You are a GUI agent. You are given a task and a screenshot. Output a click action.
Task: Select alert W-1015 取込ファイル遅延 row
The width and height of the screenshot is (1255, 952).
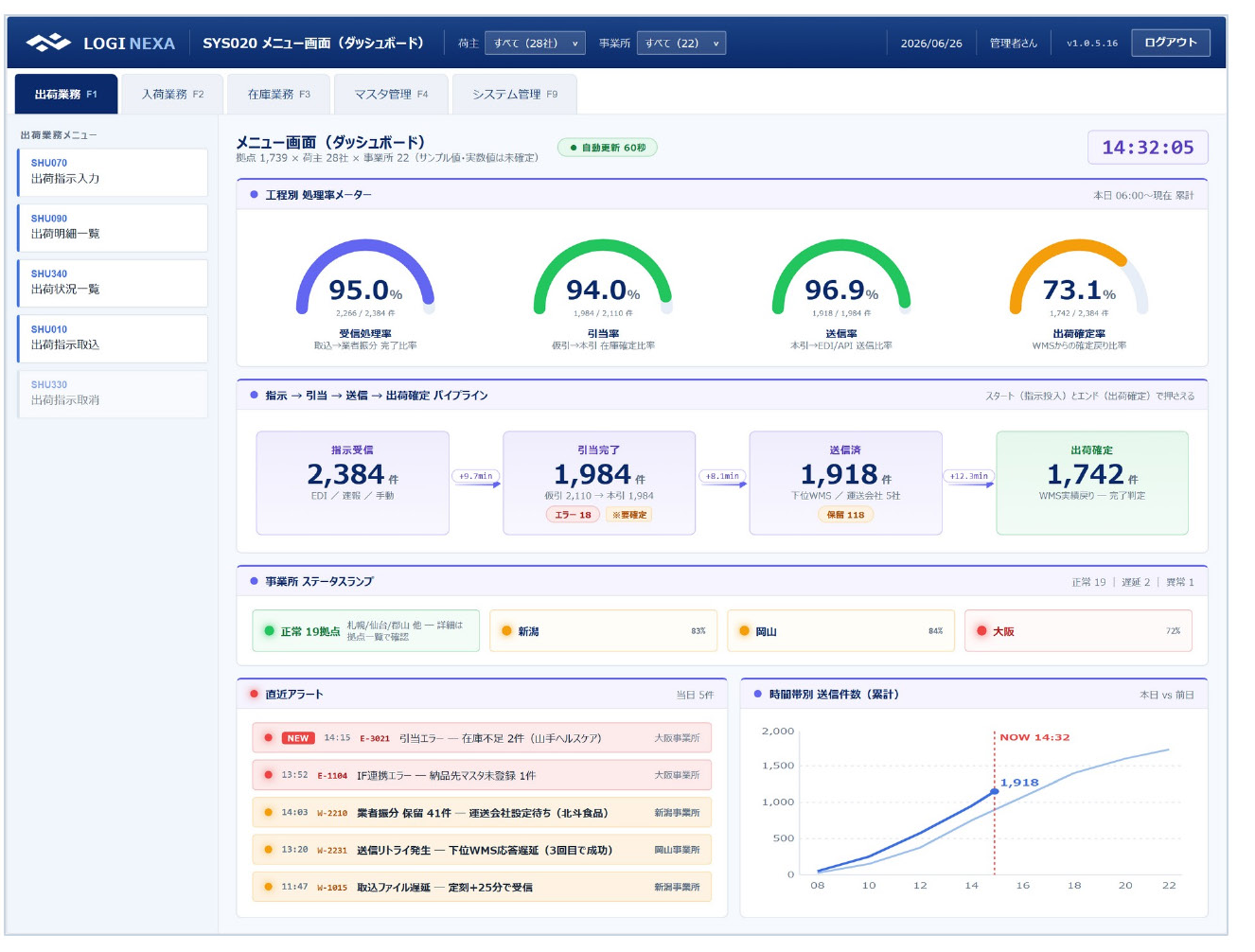tap(482, 888)
